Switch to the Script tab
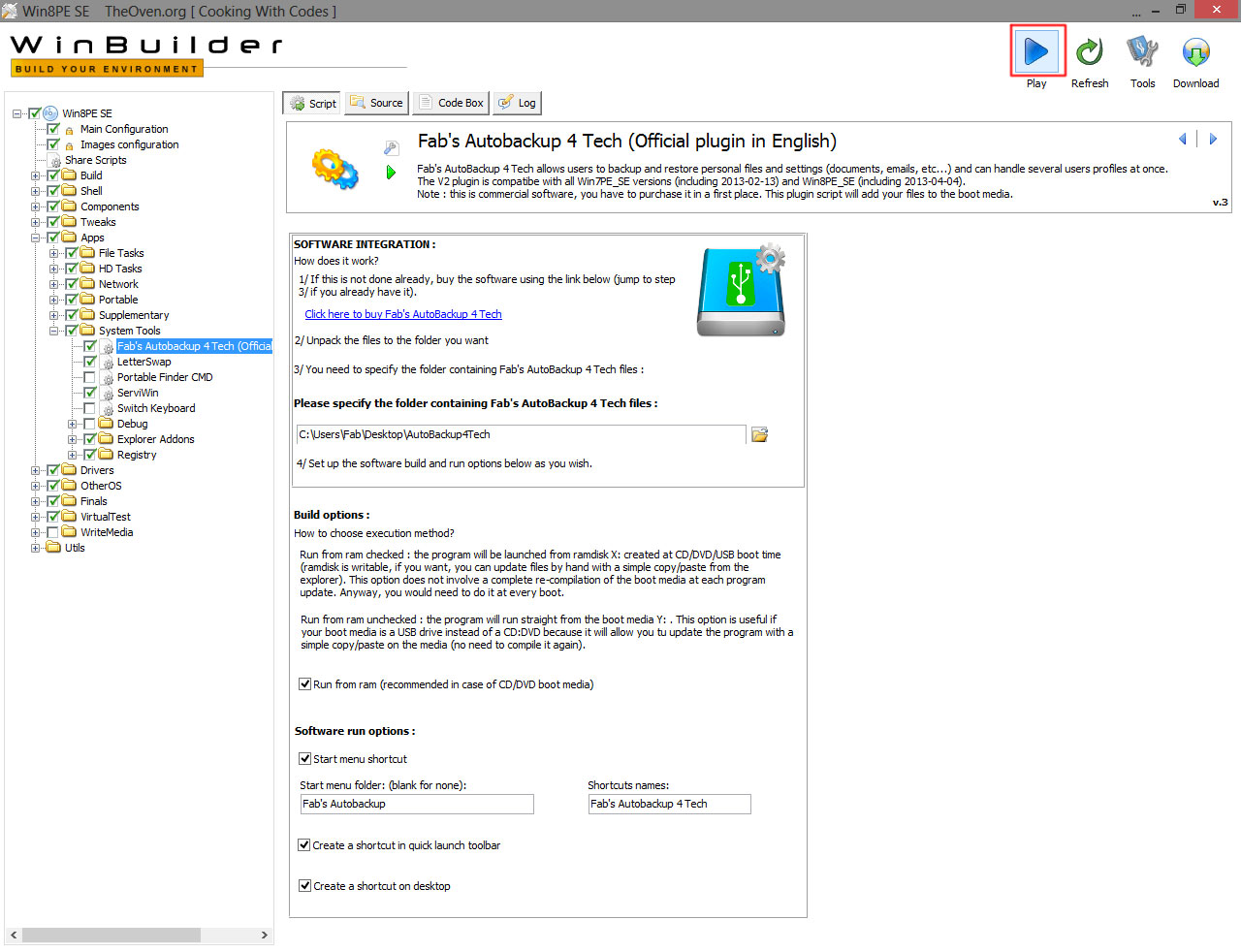Viewport: 1241px width, 952px height. [312, 103]
